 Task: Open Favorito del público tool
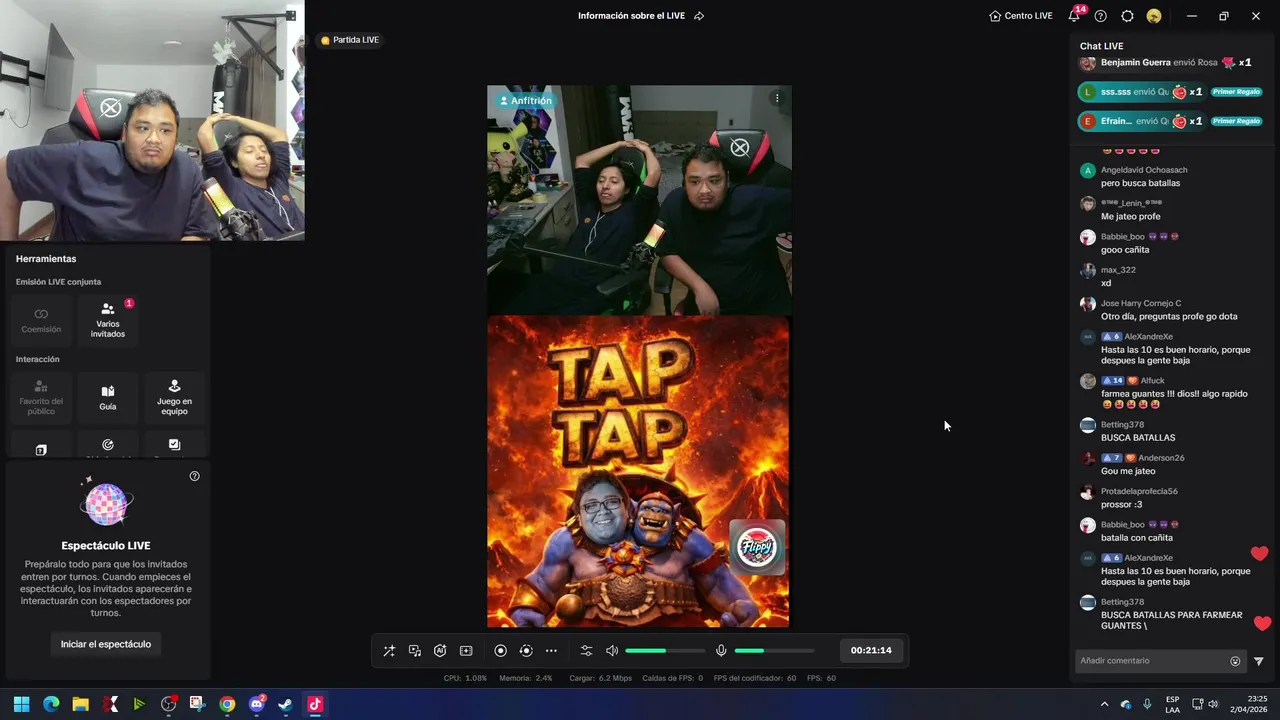click(x=41, y=397)
